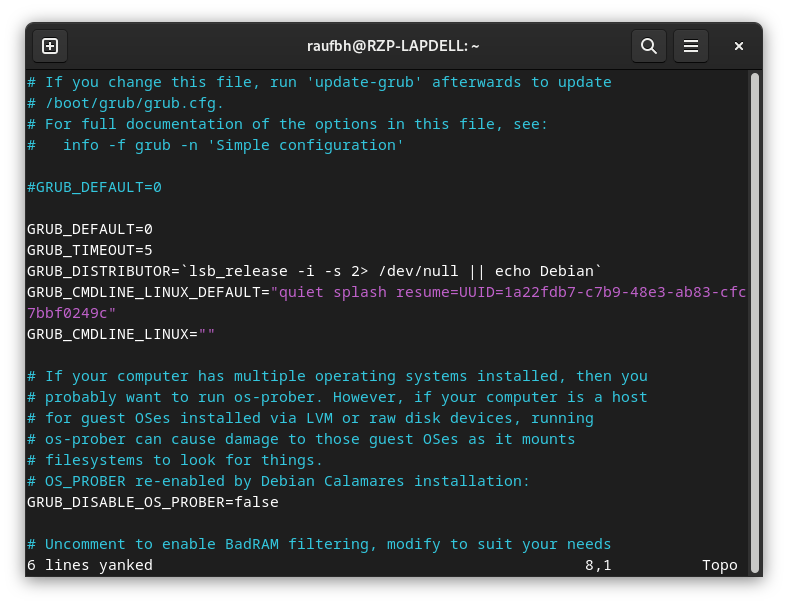Click the commented #GRUB_DEFAULT=0 line
The height and width of the screenshot is (605, 788).
click(x=94, y=187)
